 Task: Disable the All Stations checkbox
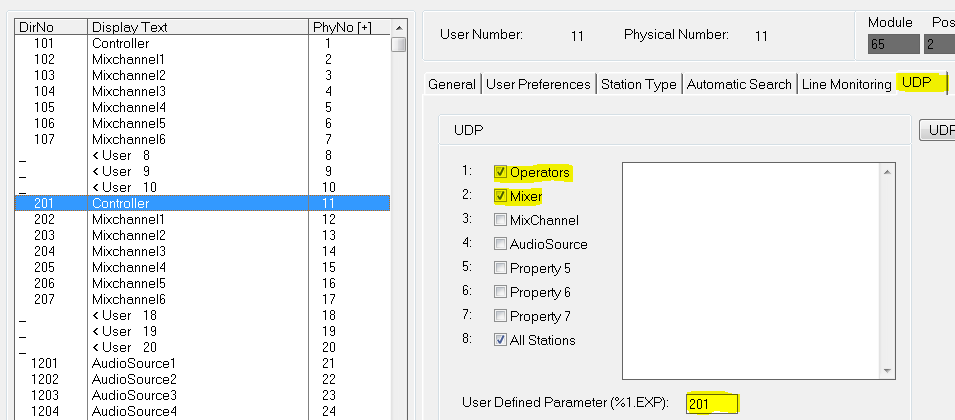click(501, 340)
